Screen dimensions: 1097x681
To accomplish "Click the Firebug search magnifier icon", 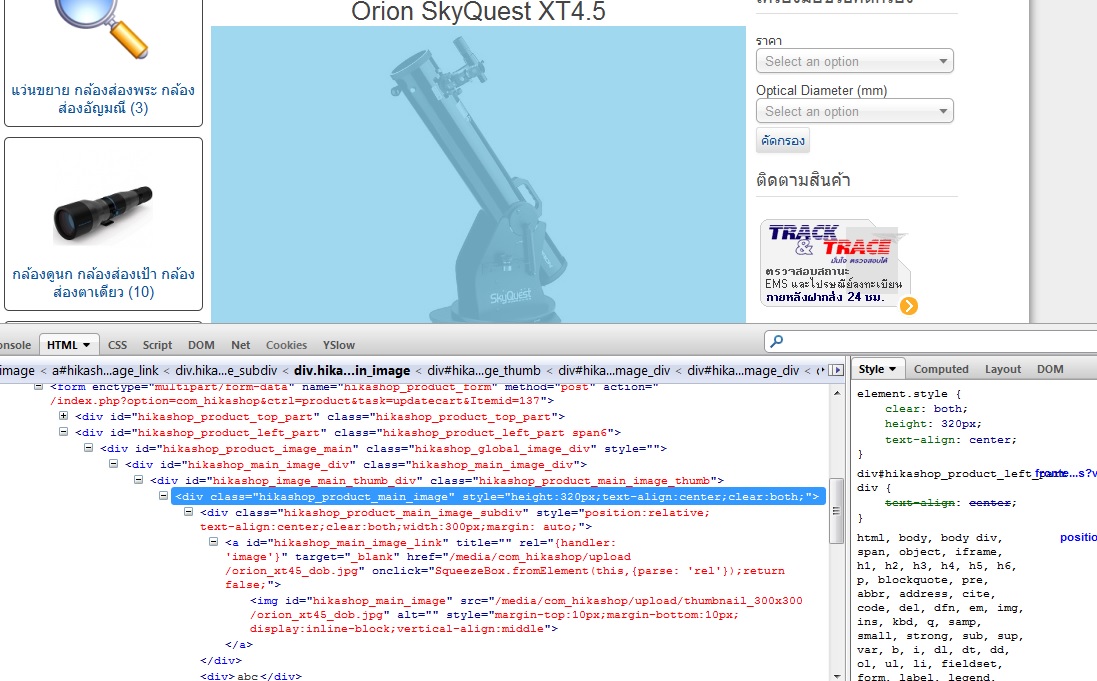I will coord(777,341).
